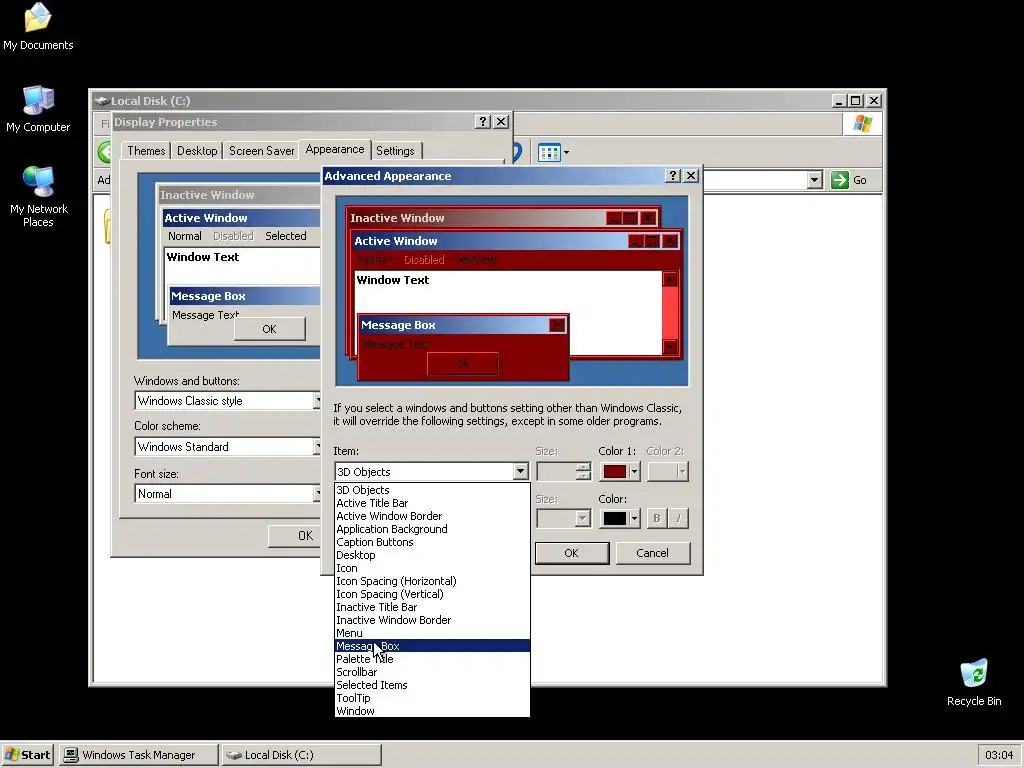Screen dimensions: 1024x768
Task: Select the Message Box list entry
Action: 432,646
